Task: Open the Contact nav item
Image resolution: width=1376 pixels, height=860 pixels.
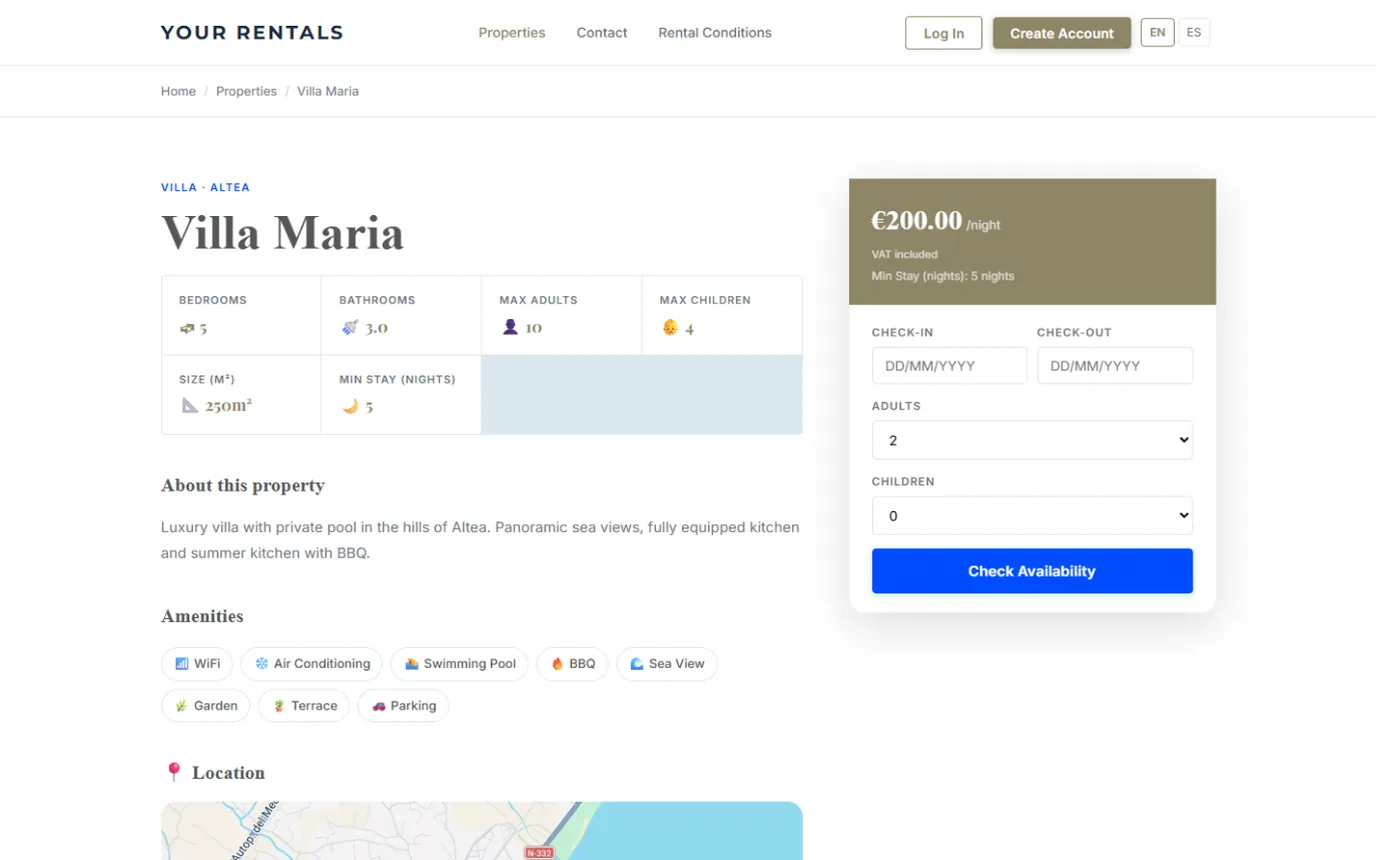Action: click(602, 33)
